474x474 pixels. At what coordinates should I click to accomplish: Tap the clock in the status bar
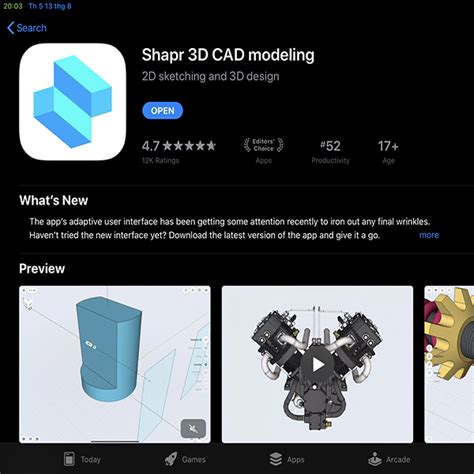[x=13, y=6]
